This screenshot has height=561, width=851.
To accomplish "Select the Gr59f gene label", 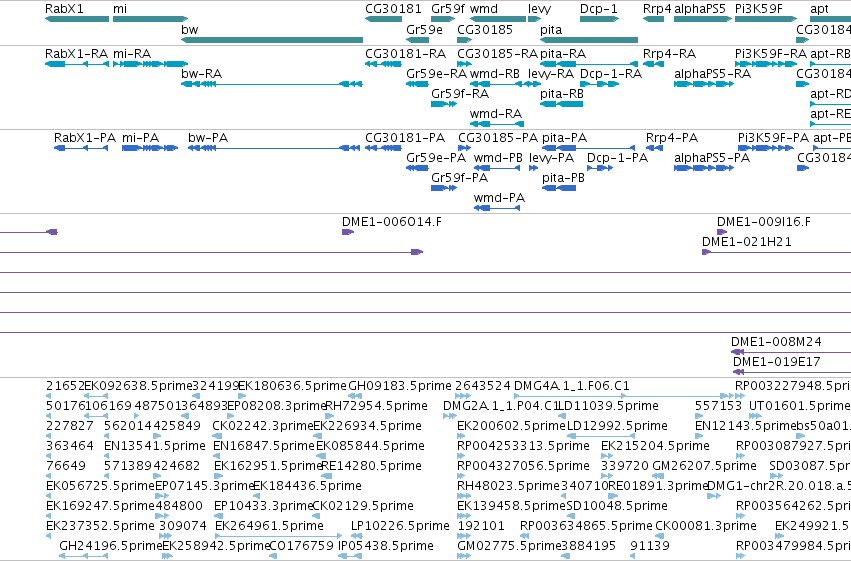I will tap(448, 9).
